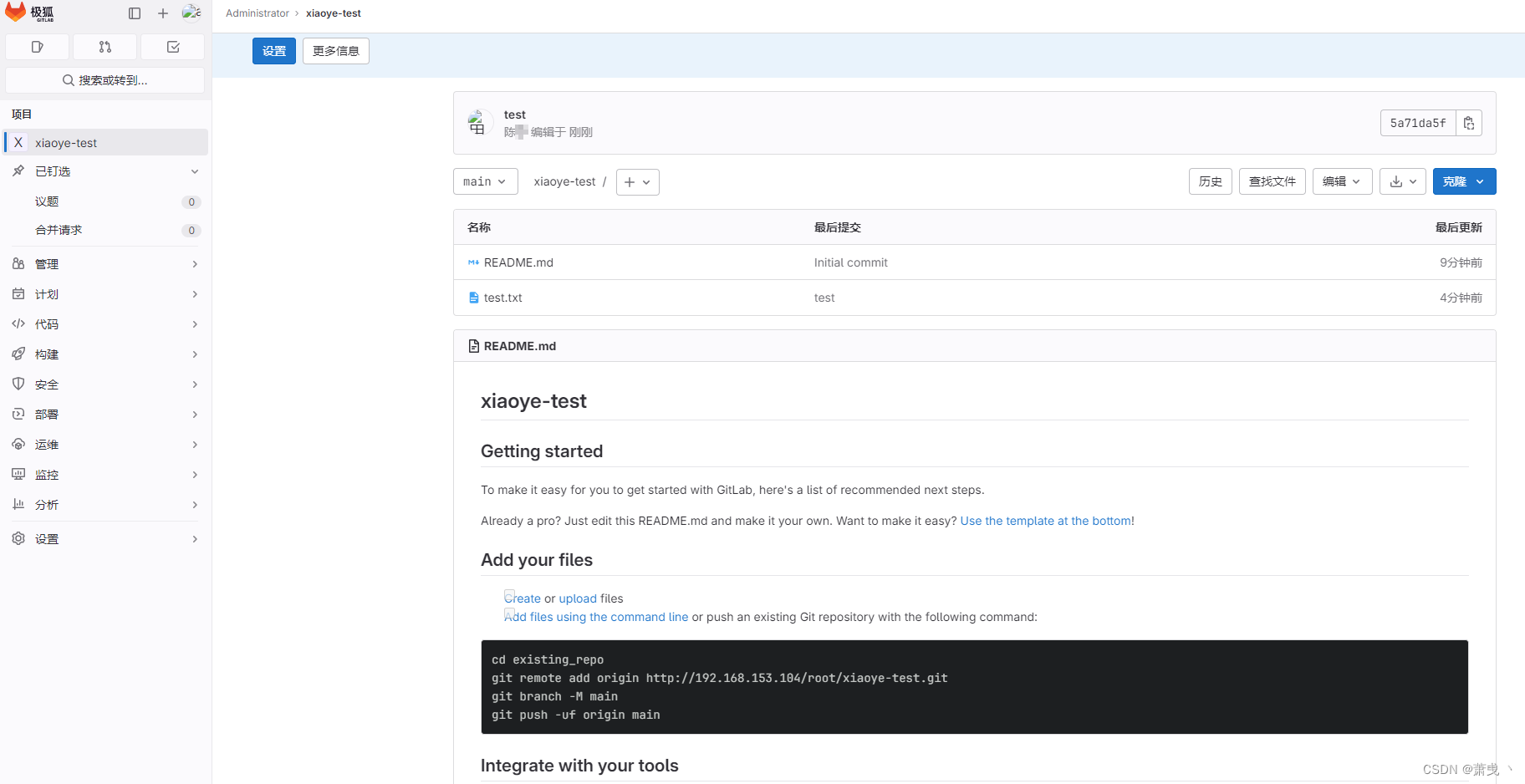
Task: Click the Build rocket icon in sidebar
Action: pyautogui.click(x=18, y=354)
